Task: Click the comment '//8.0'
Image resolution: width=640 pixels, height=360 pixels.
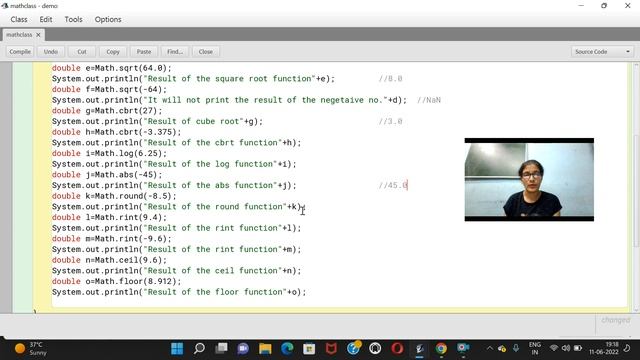Action: 390,79
